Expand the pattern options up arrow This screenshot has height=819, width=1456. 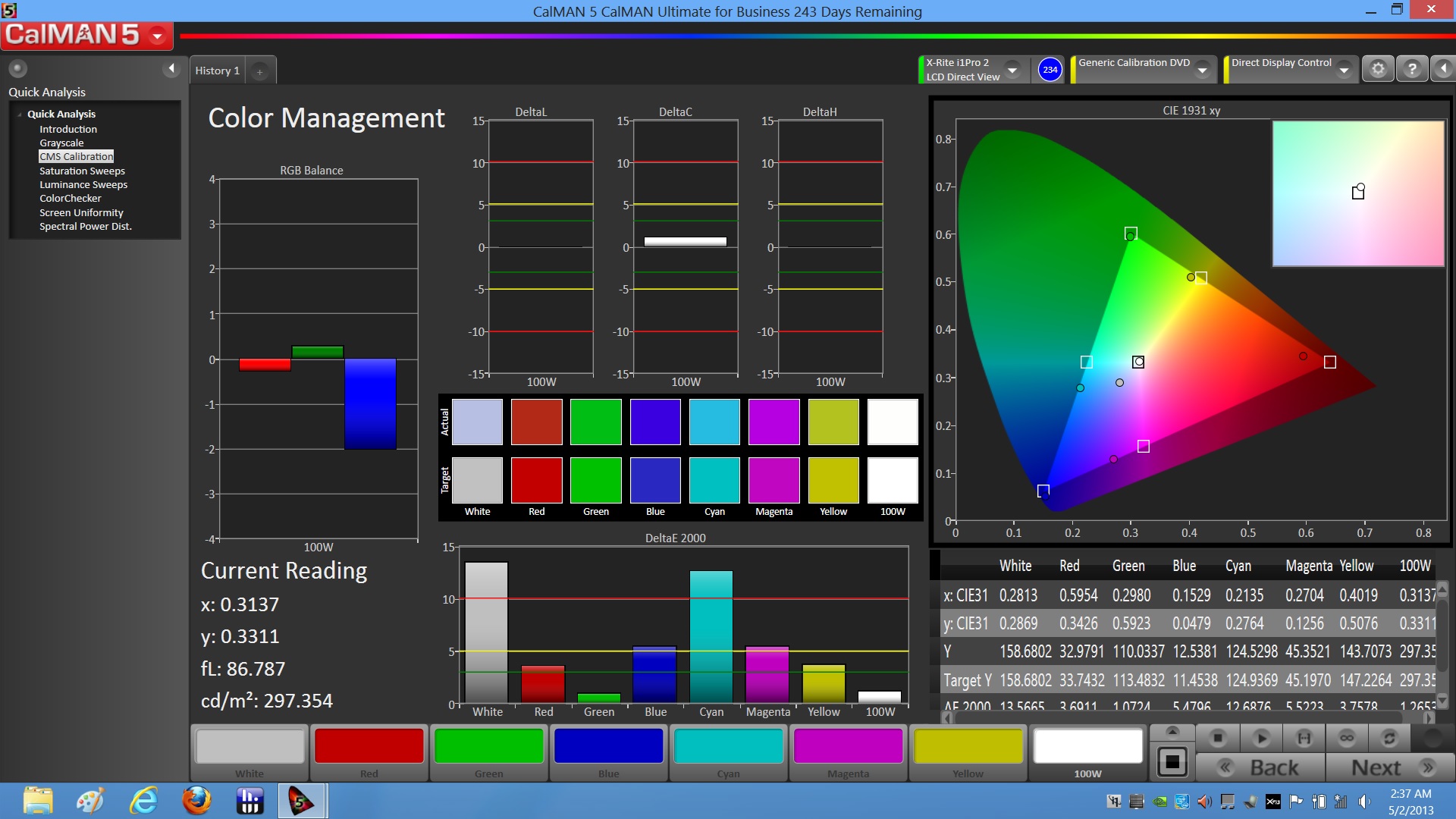click(1172, 732)
